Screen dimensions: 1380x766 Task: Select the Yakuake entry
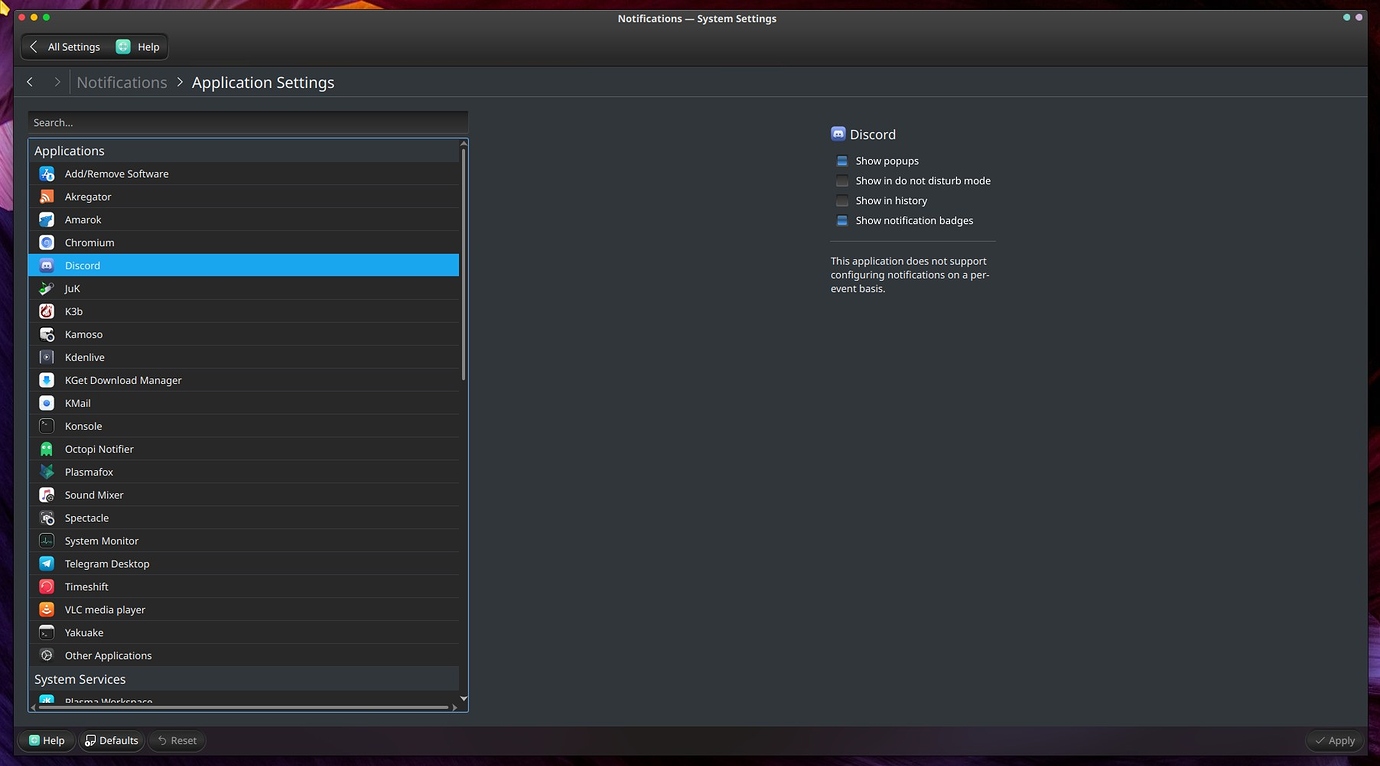click(x=244, y=634)
